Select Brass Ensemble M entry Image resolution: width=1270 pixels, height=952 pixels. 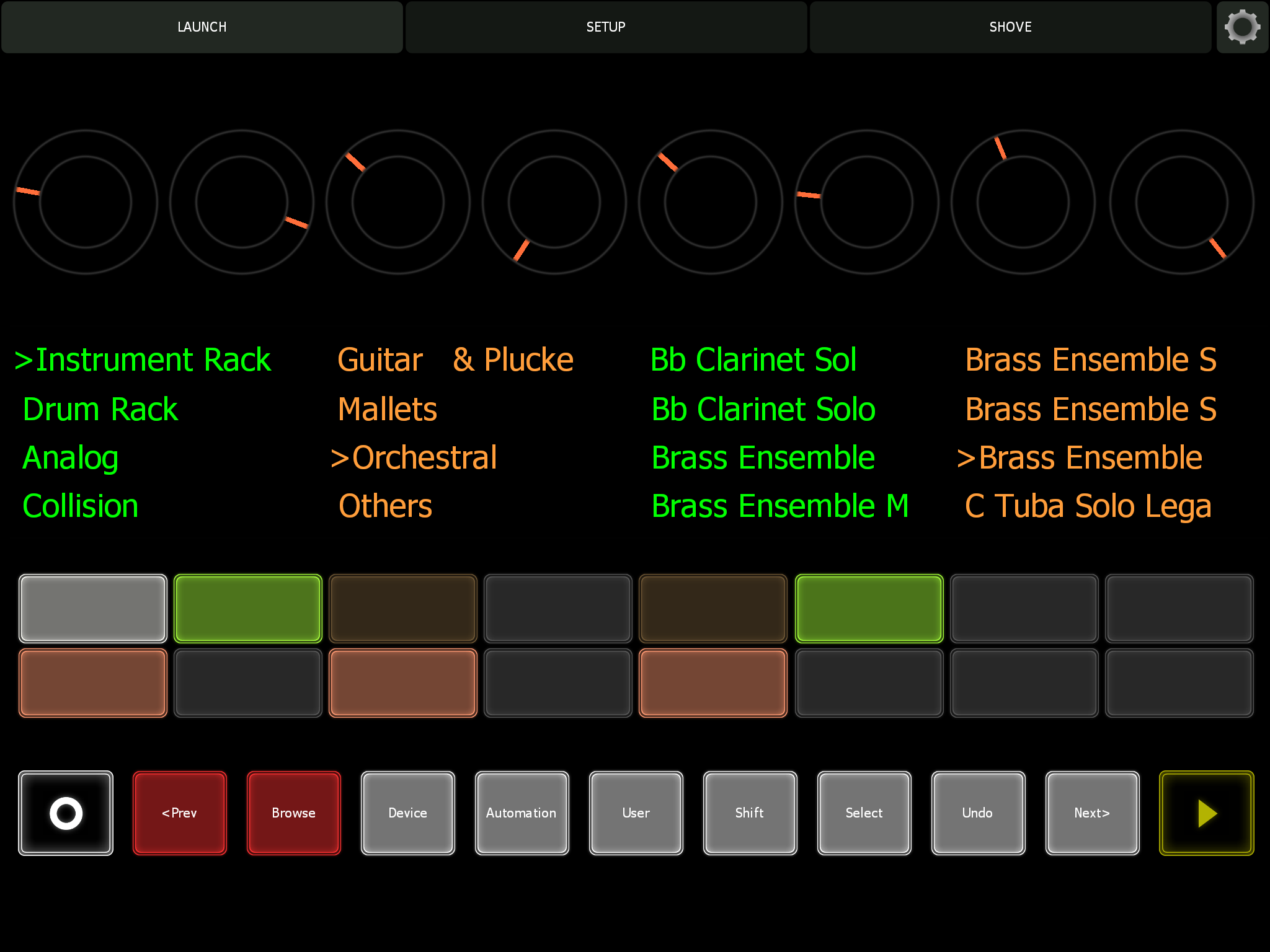coord(780,506)
